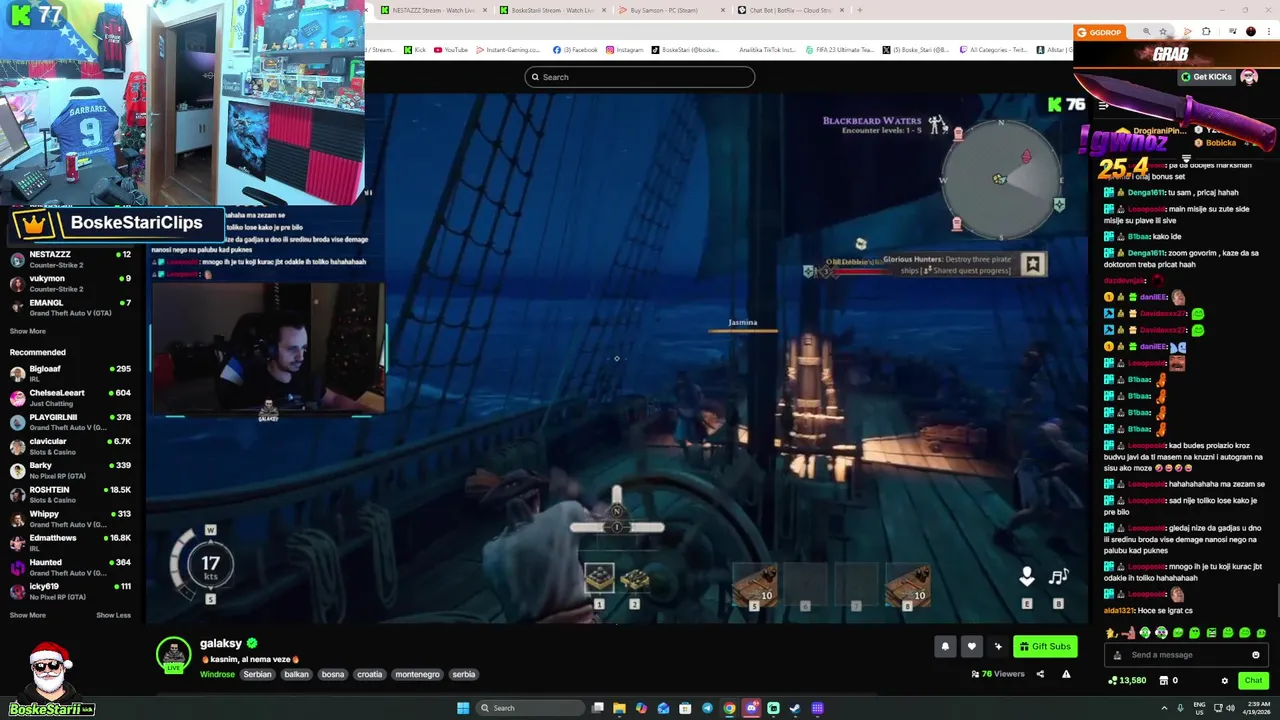The image size is (1280, 720).
Task: Open Instant-Gaming bookmark
Action: click(508, 50)
